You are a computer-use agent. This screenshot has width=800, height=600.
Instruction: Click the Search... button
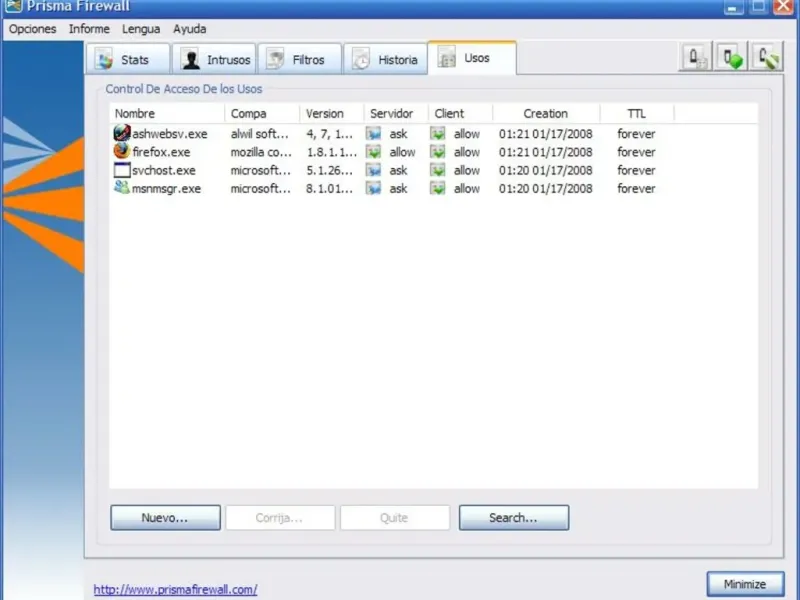click(514, 518)
